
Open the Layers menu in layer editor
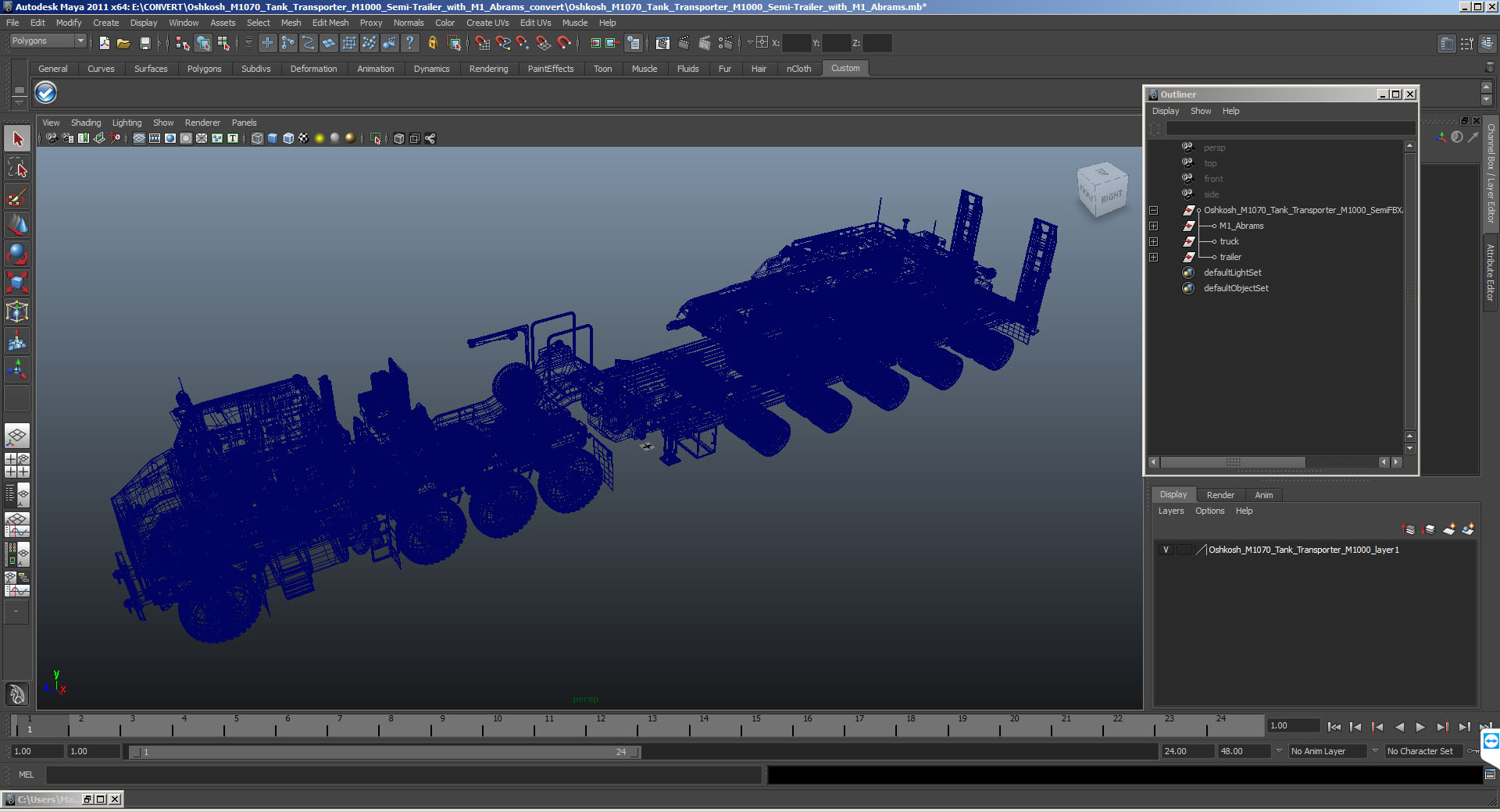(x=1170, y=511)
